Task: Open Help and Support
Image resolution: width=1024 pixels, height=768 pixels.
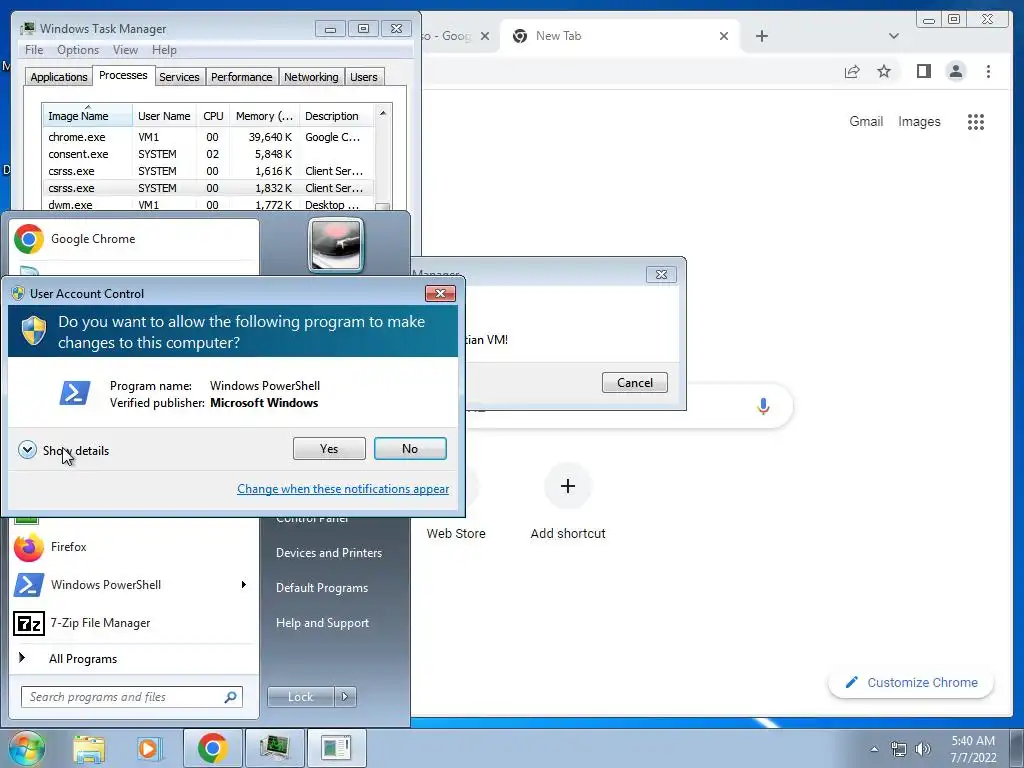Action: (x=323, y=623)
